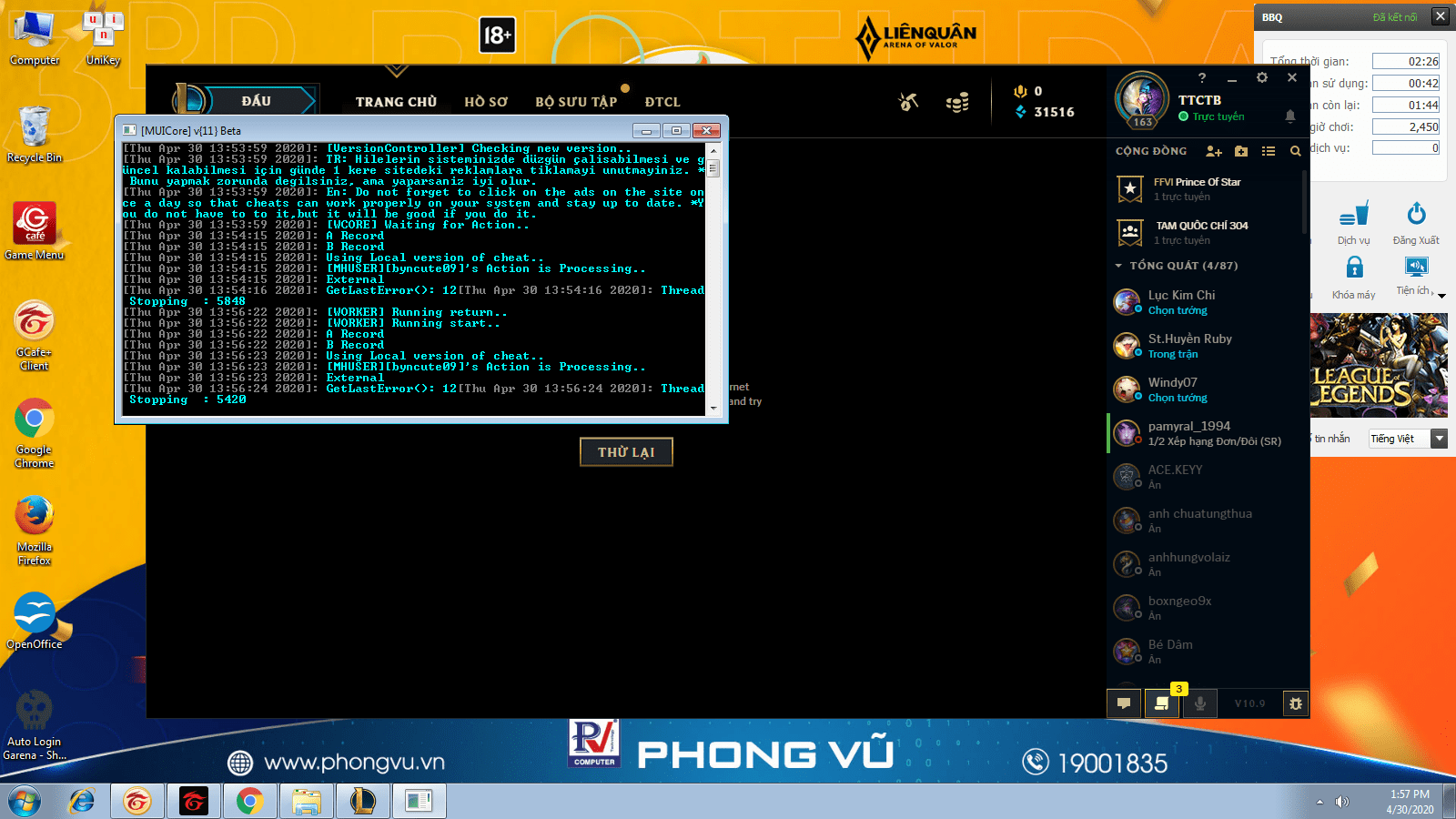Open the friend list view options icon
The height and width of the screenshot is (819, 1456).
1269,151
